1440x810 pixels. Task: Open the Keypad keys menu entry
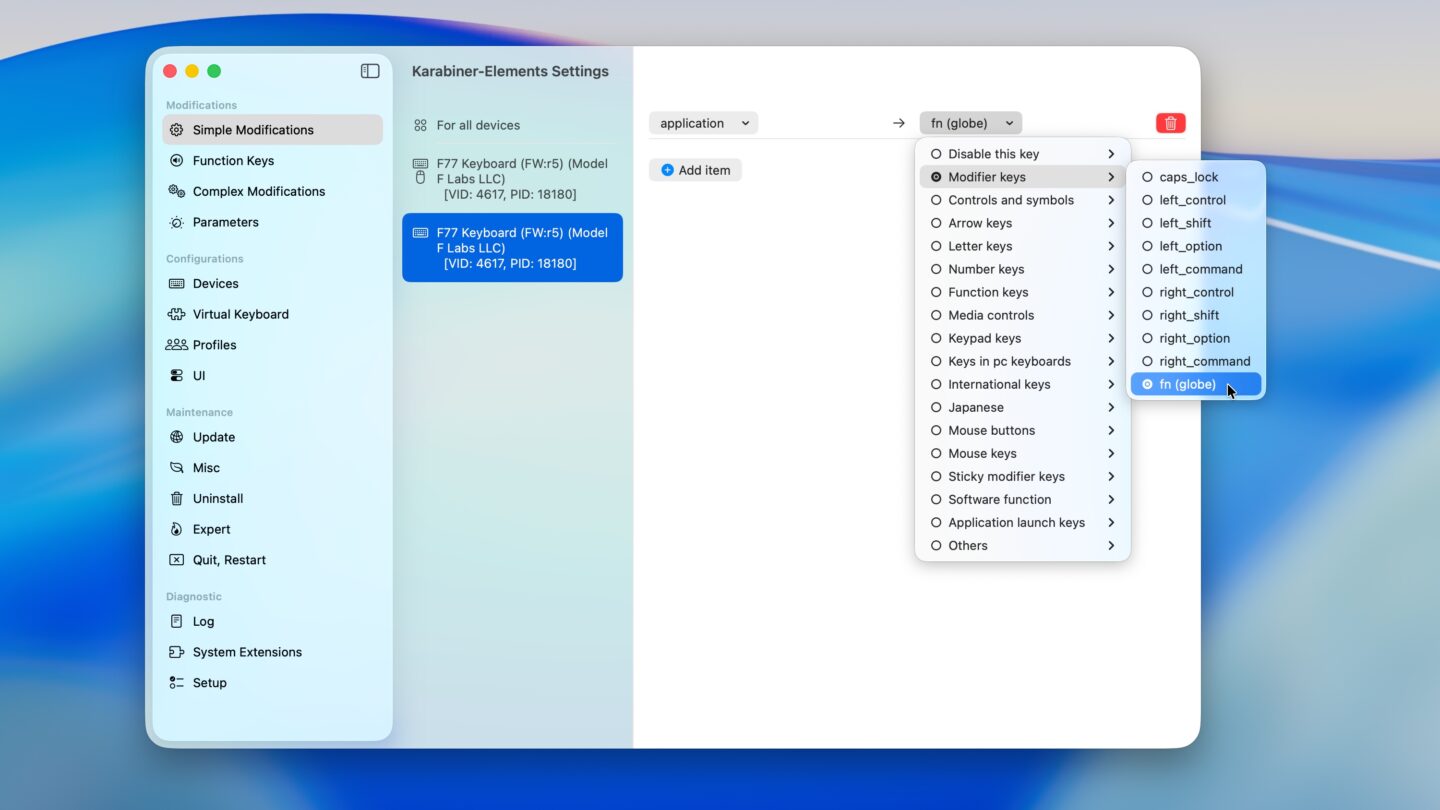click(x=1023, y=338)
